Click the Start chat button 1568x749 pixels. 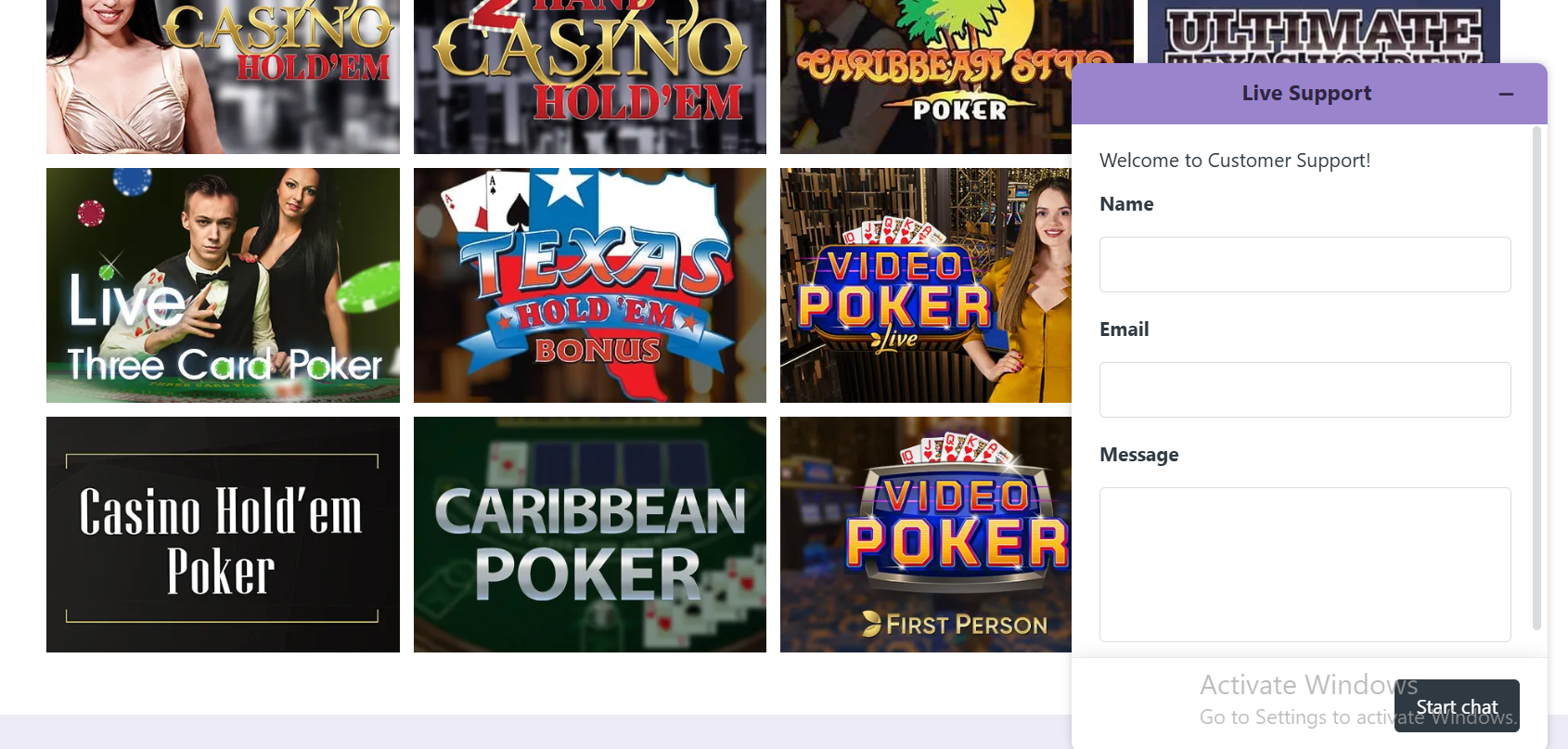[1457, 706]
